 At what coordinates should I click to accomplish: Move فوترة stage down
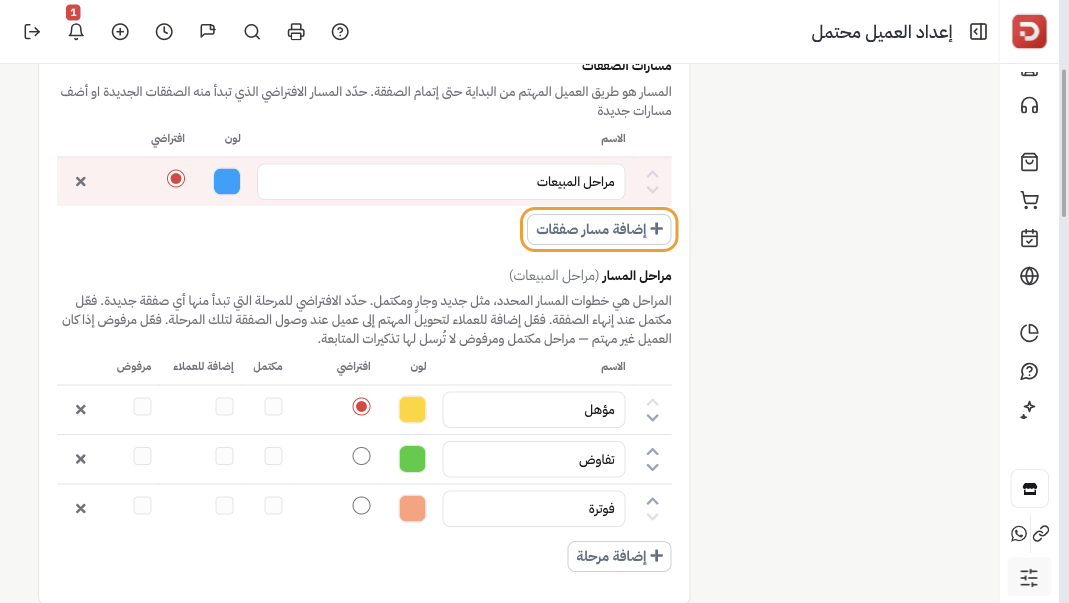(x=652, y=516)
